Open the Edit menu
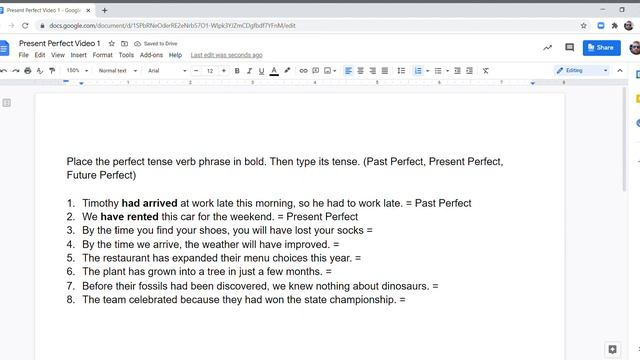Viewport: 640px width, 360px height. coord(40,55)
